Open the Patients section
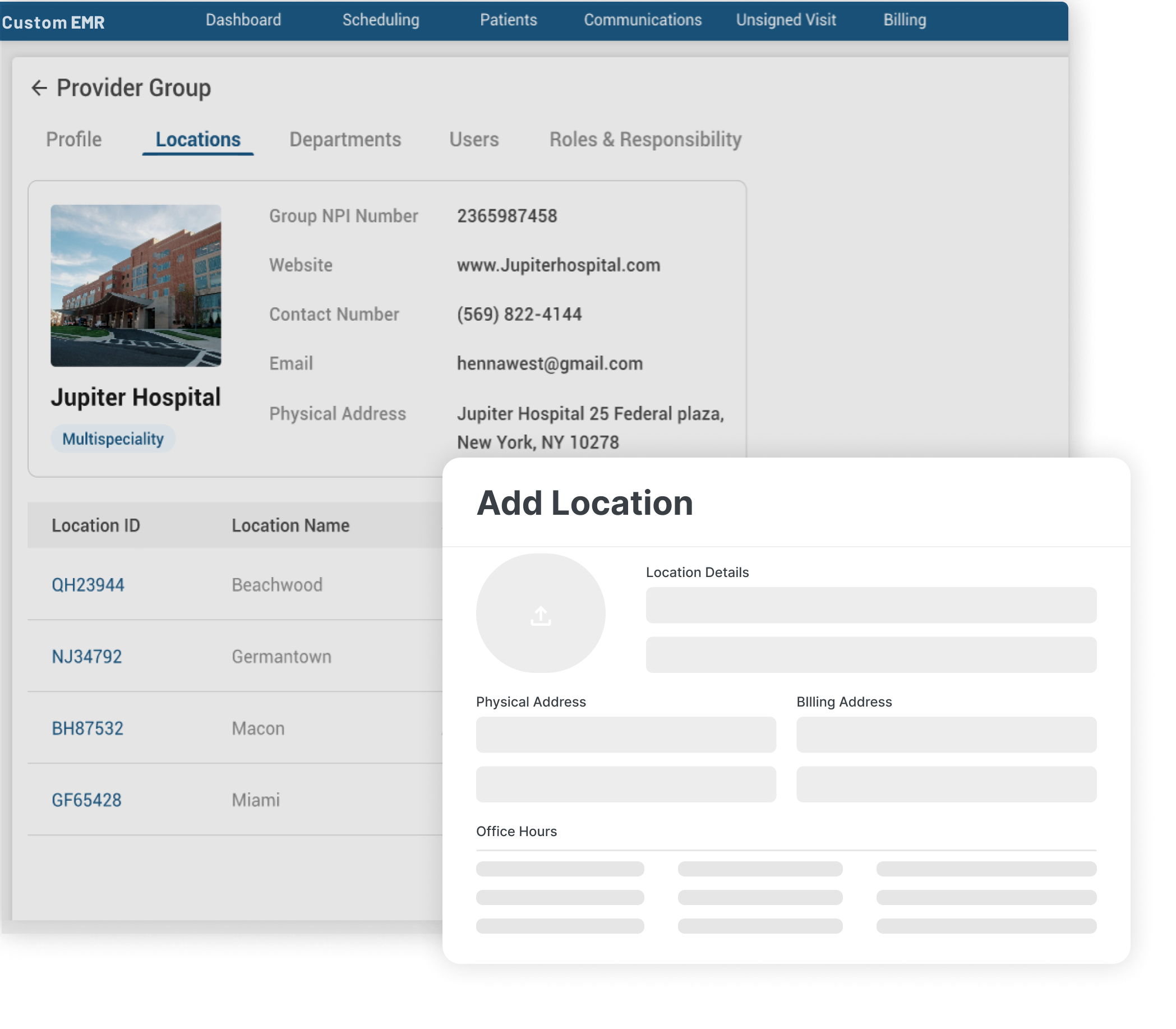Image resolution: width=1176 pixels, height=1029 pixels. (508, 20)
